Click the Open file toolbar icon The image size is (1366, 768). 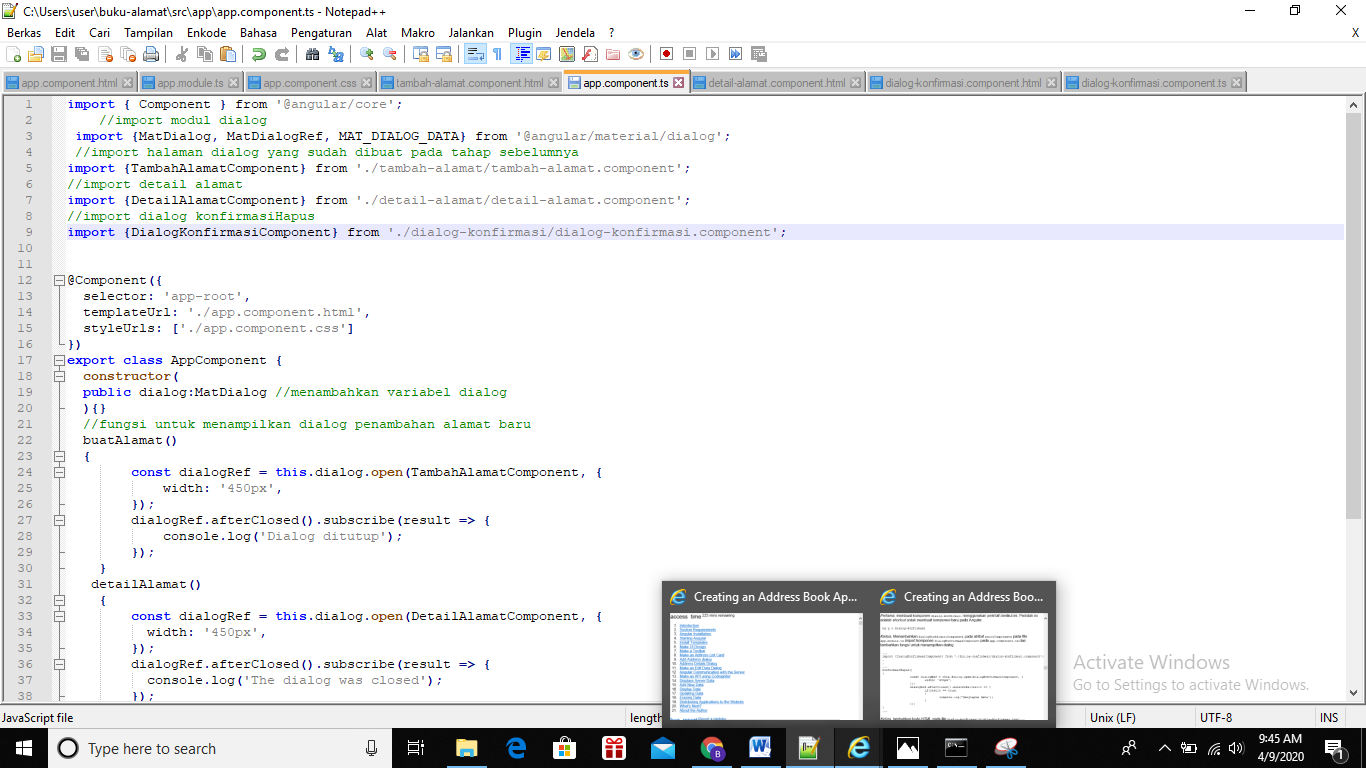pyautogui.click(x=35, y=54)
